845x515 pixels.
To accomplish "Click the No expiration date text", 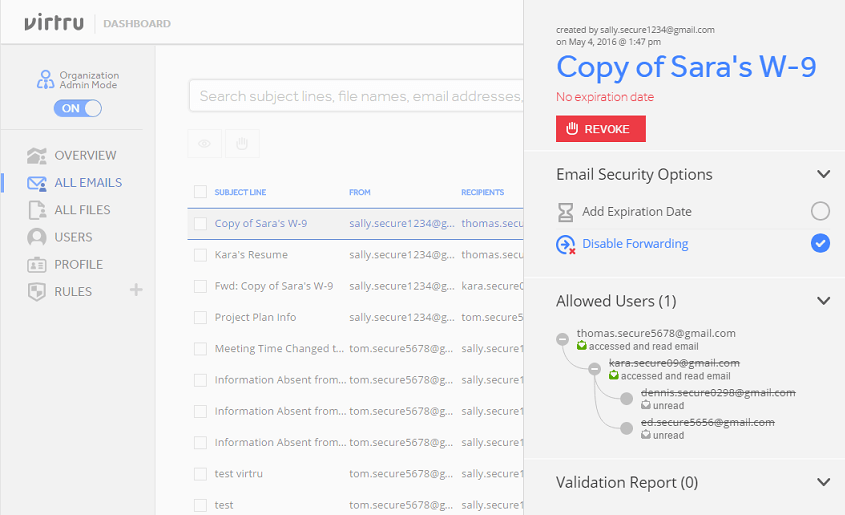I will click(x=605, y=97).
